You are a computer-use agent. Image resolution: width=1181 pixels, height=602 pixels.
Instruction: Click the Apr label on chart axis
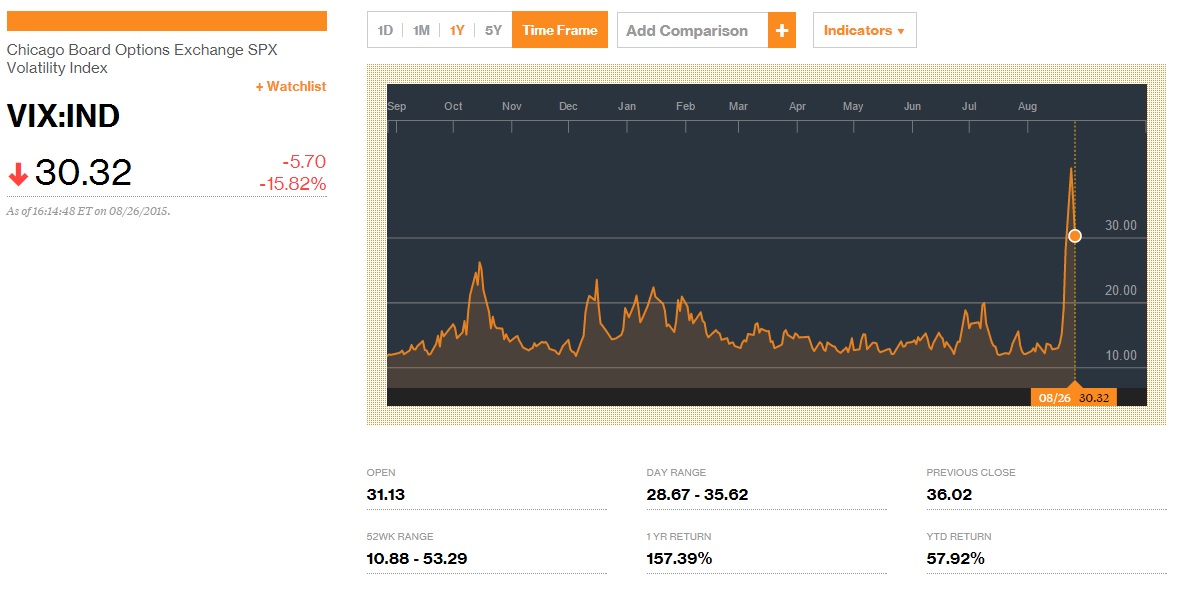[x=797, y=106]
